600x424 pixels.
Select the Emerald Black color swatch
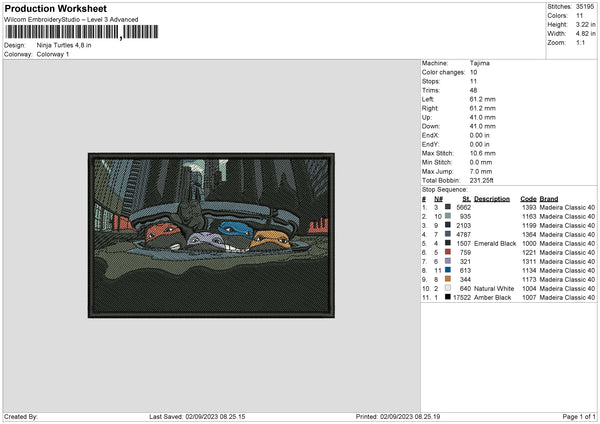448,243
